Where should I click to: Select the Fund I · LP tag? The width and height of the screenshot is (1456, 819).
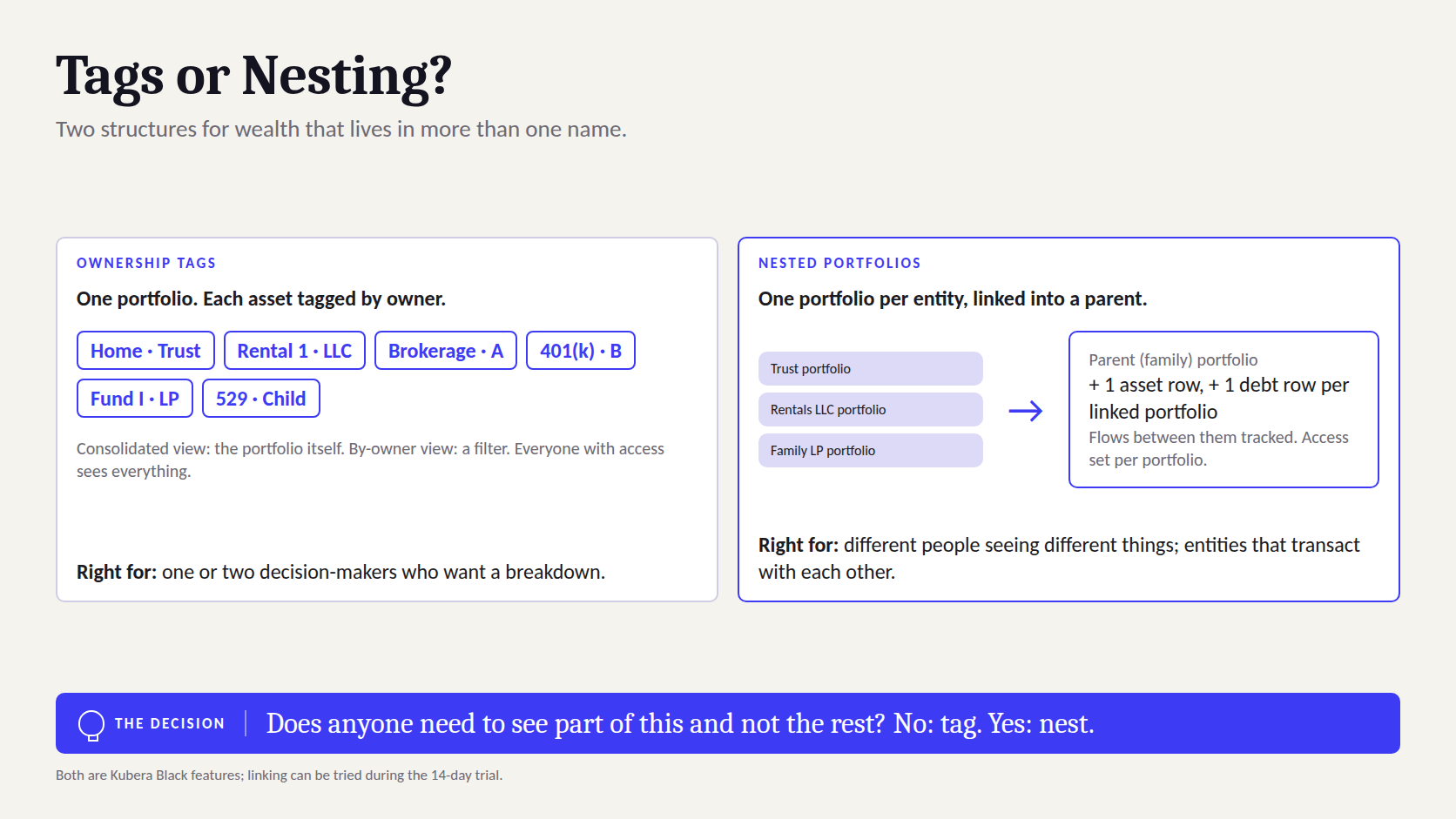tap(135, 399)
